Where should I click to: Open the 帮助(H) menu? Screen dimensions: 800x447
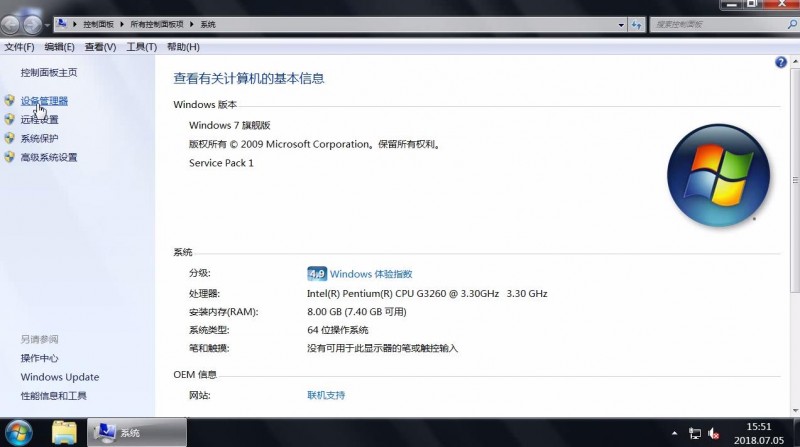tap(183, 47)
